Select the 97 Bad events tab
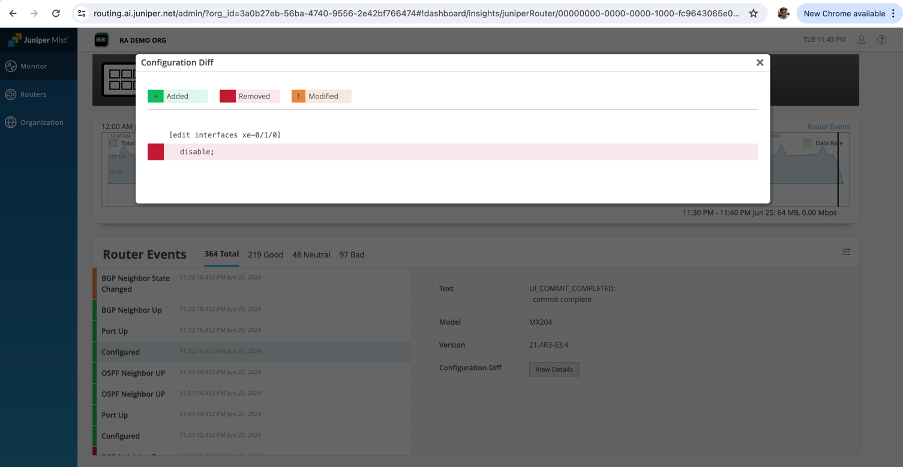This screenshot has height=468, width=904. pos(352,255)
